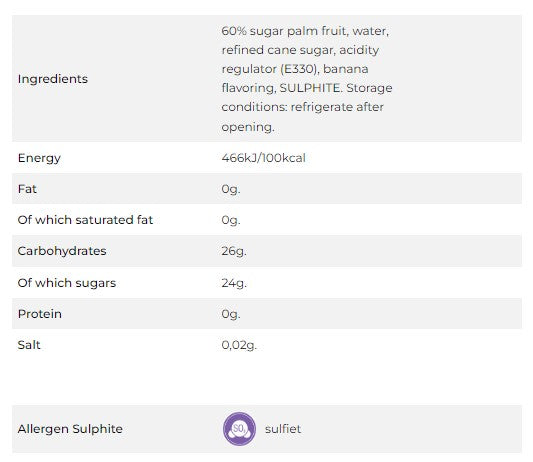Click the 'Carbohydrates' row label
This screenshot has height=462, width=533.
62,251
